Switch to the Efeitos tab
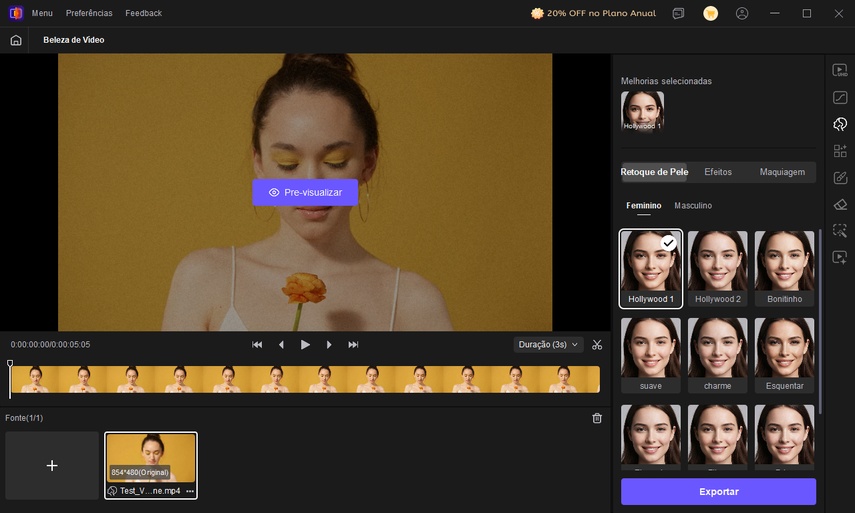The width and height of the screenshot is (855, 513). click(718, 172)
